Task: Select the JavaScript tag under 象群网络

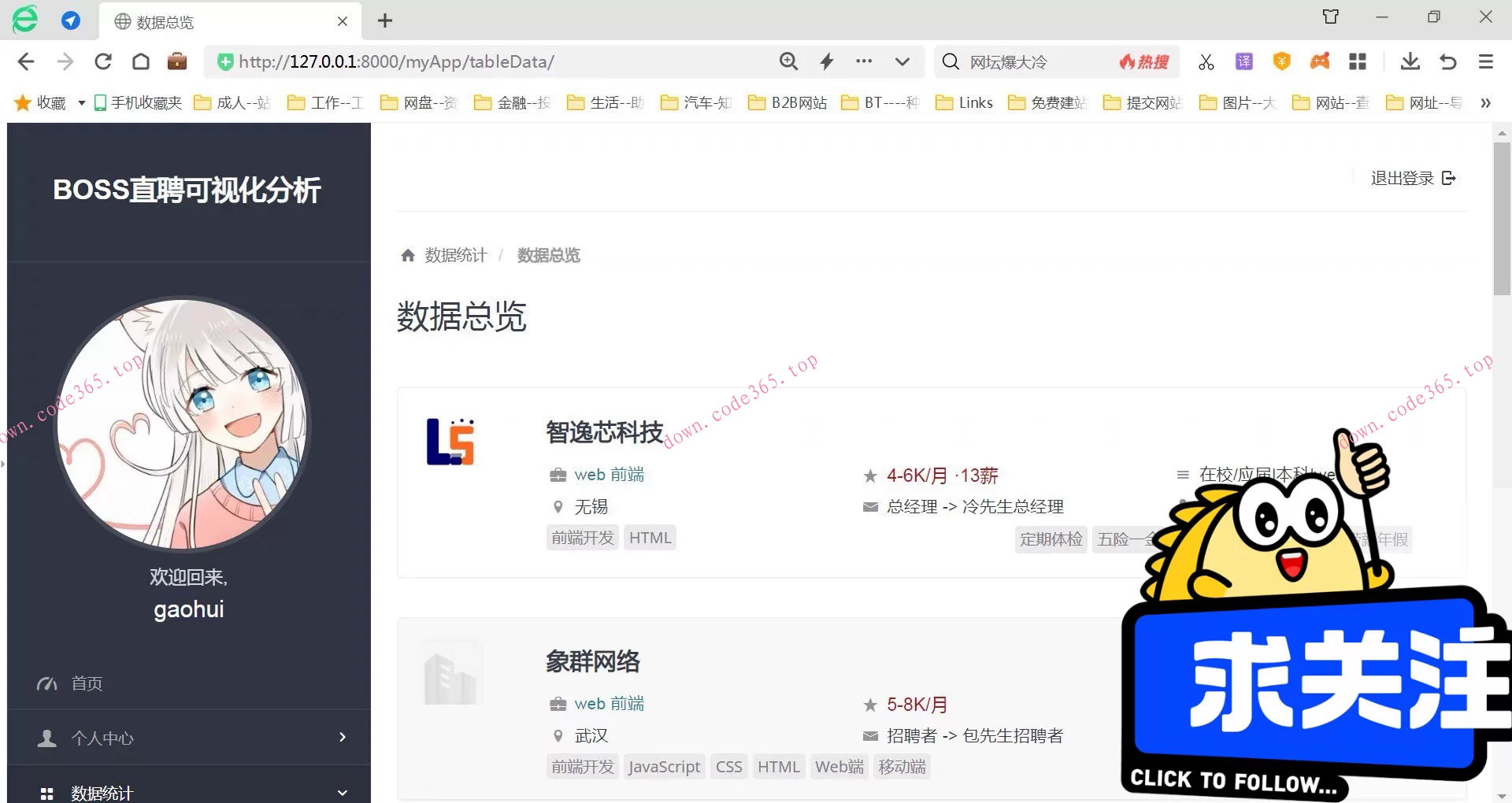Action: pyautogui.click(x=664, y=766)
